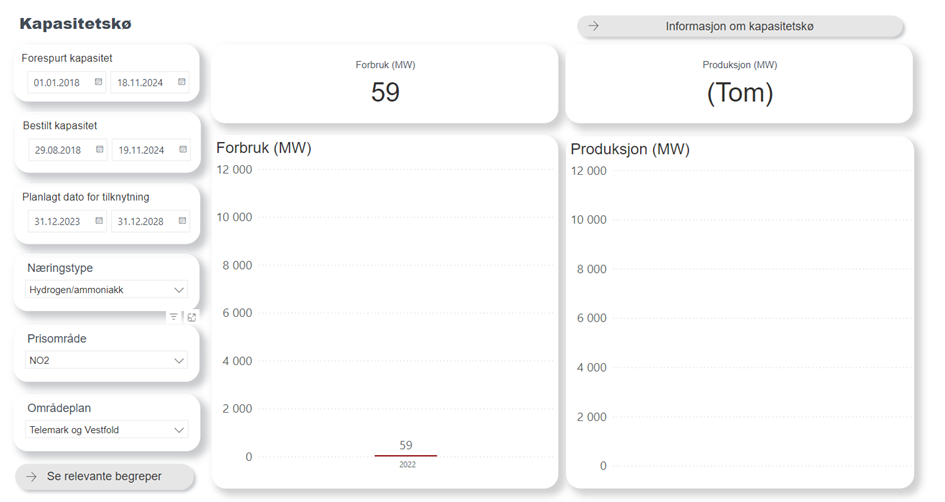
Task: Open calendar for Forespurt kapasitet start date
Action: tap(99, 82)
